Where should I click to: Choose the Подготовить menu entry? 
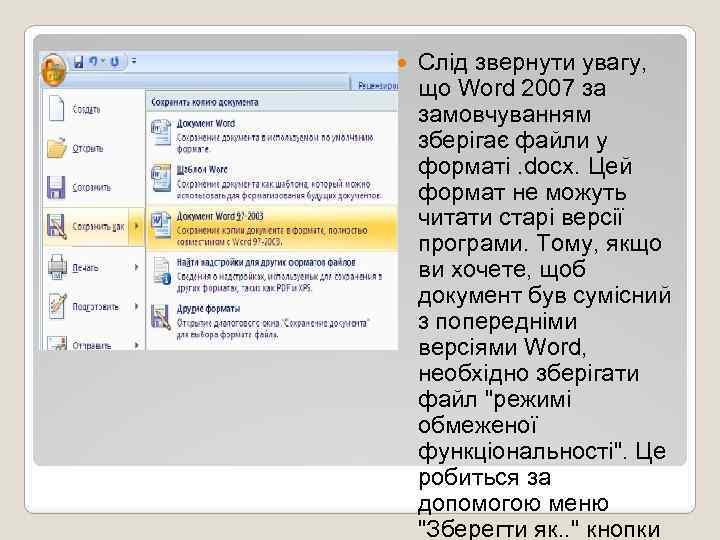[95, 307]
